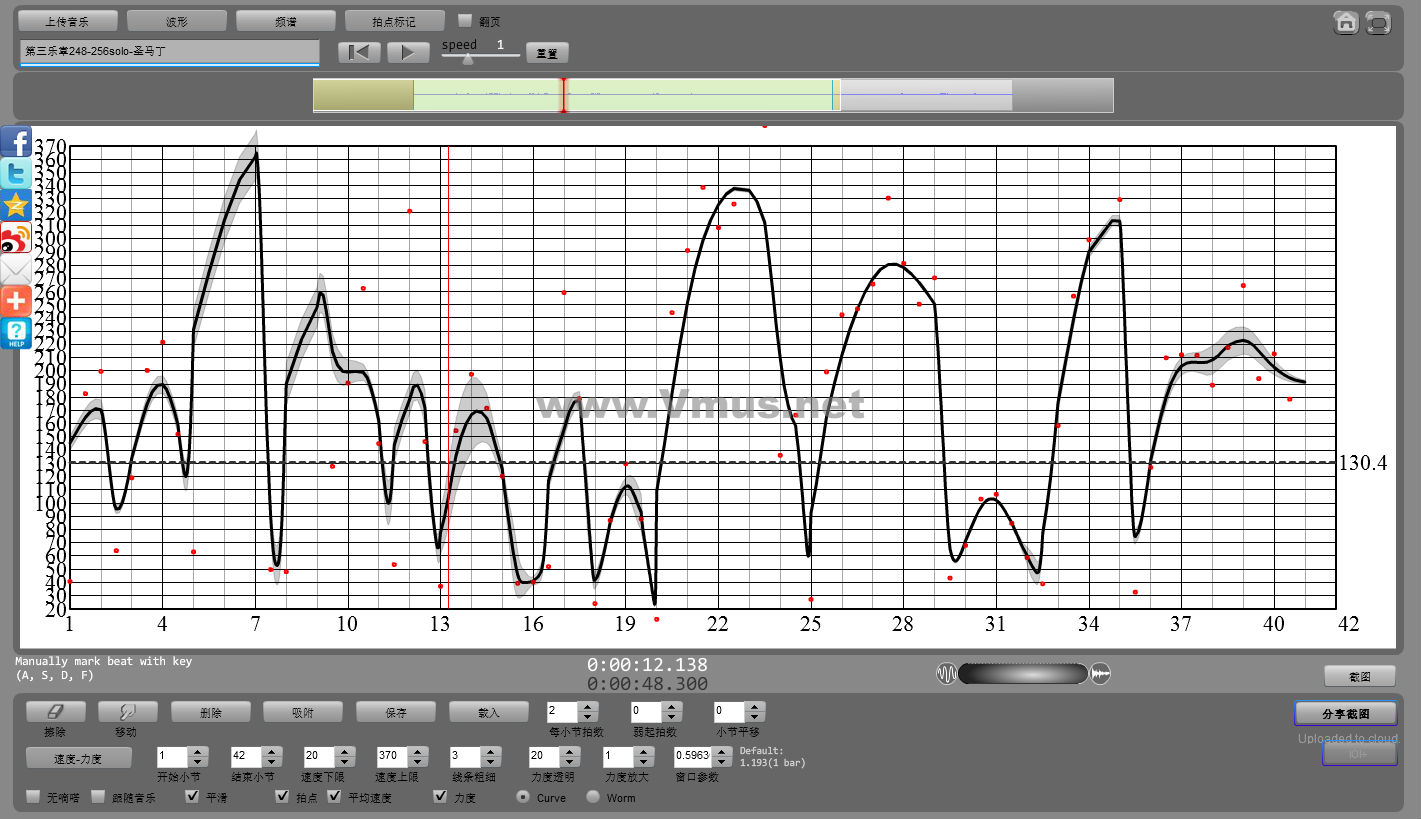Select the move (移动) tool icon
Image resolution: width=1421 pixels, height=819 pixels.
[127, 711]
